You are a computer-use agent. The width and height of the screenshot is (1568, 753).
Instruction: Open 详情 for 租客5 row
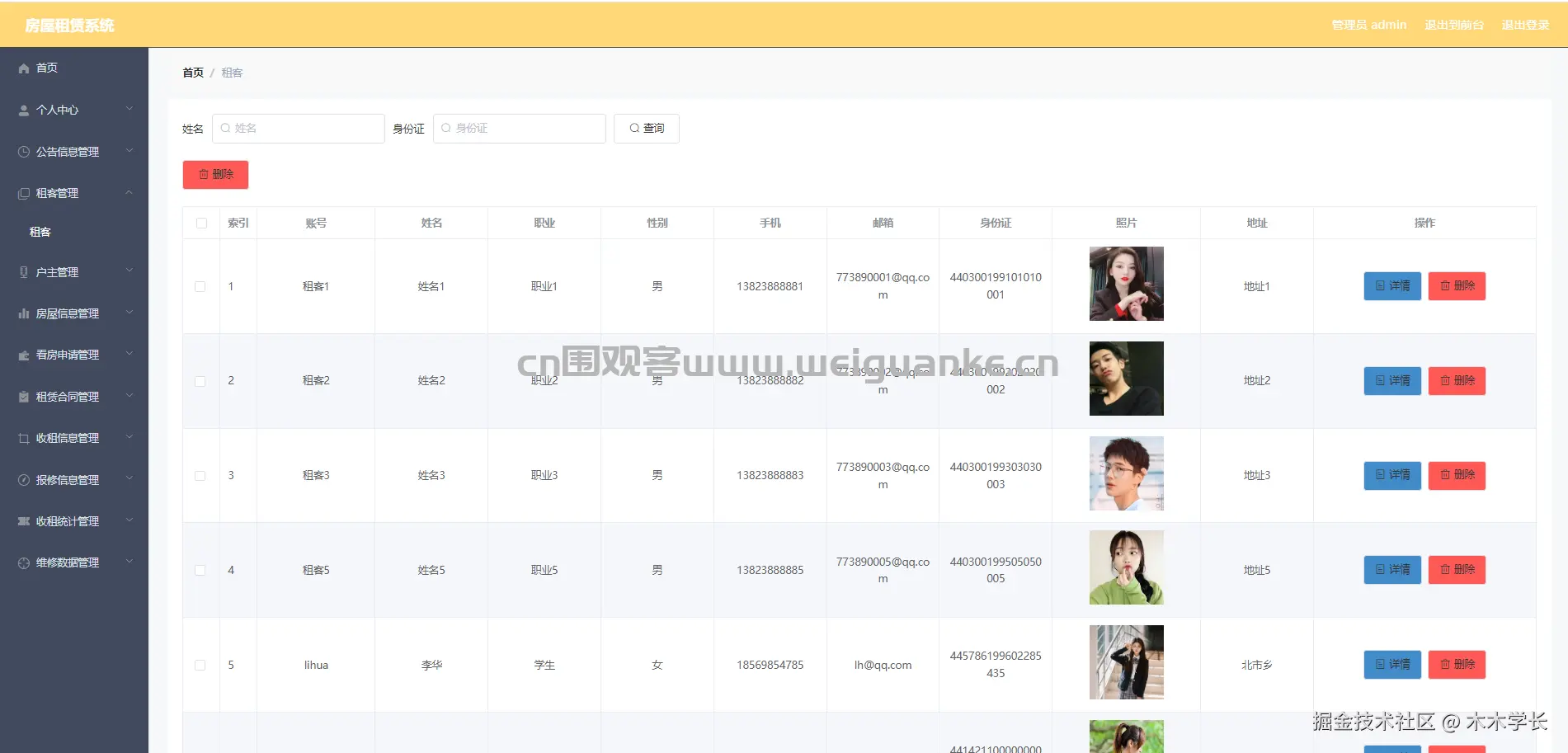click(x=1392, y=570)
